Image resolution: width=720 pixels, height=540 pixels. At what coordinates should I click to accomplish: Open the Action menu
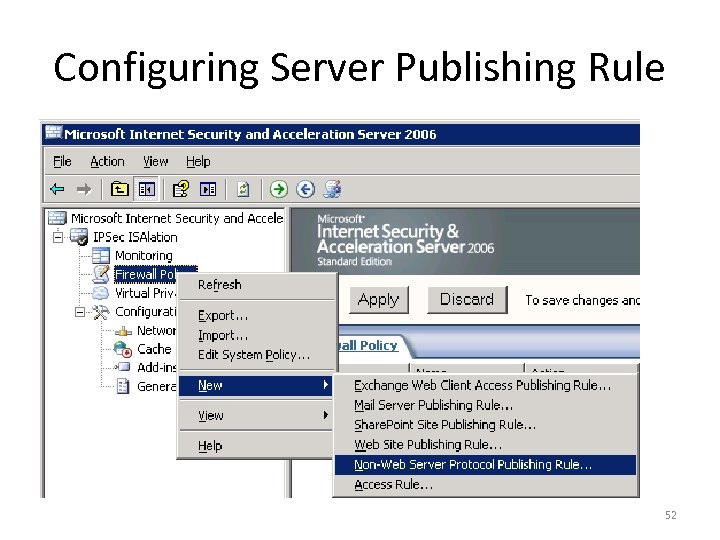tap(107, 162)
